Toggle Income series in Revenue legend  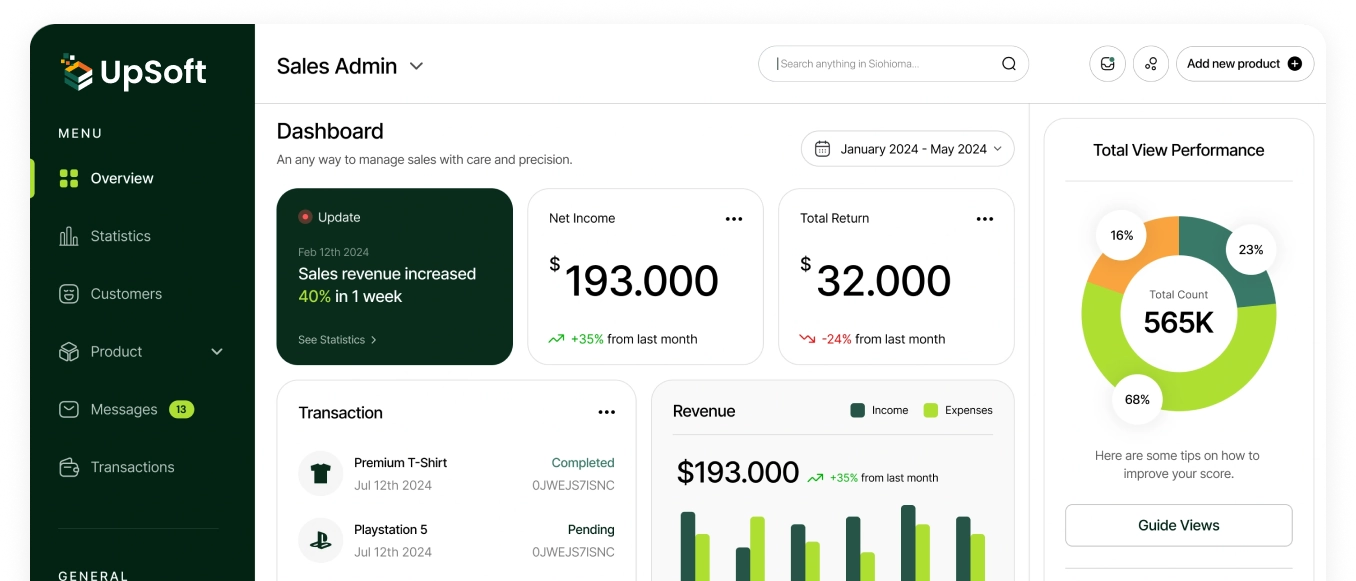click(879, 410)
